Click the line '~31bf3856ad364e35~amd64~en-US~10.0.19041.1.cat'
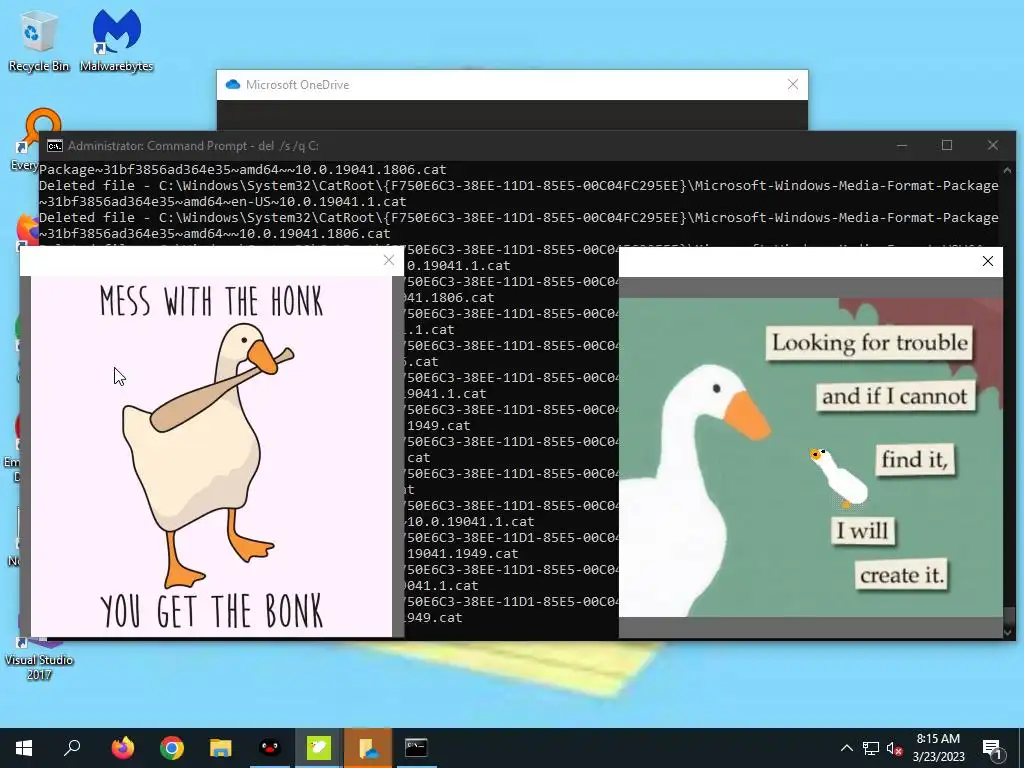Viewport: 1024px width, 768px height. coord(223,201)
